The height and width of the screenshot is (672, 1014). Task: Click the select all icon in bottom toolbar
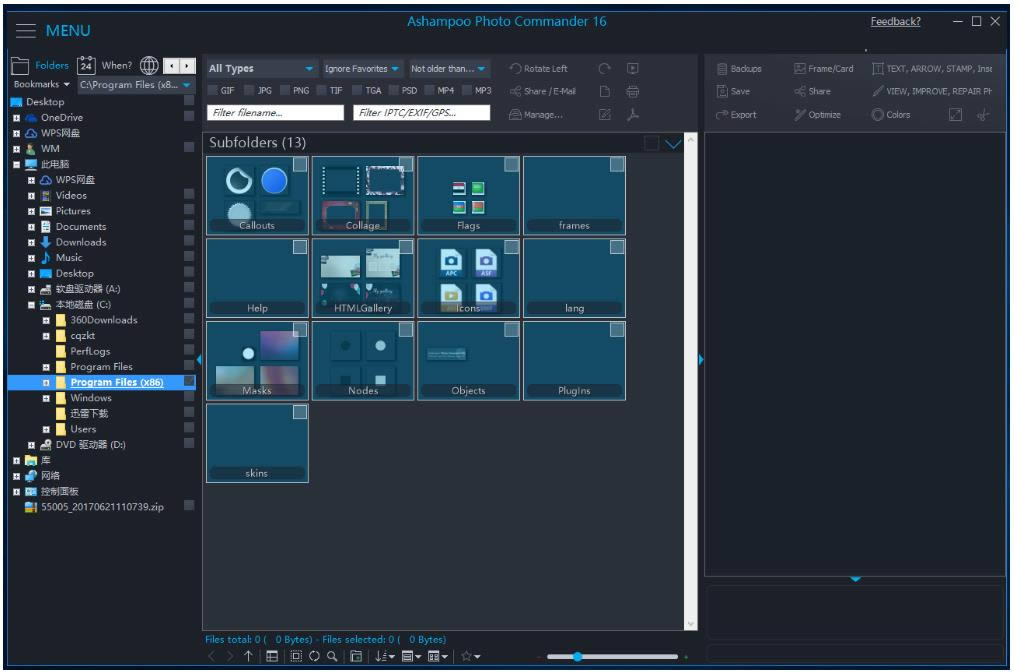point(296,656)
